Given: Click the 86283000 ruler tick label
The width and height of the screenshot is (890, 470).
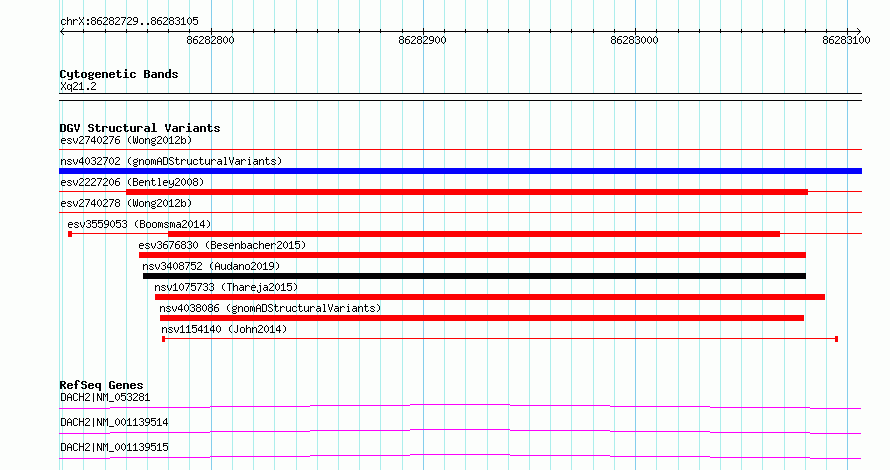Looking at the screenshot, I should click(x=634, y=40).
